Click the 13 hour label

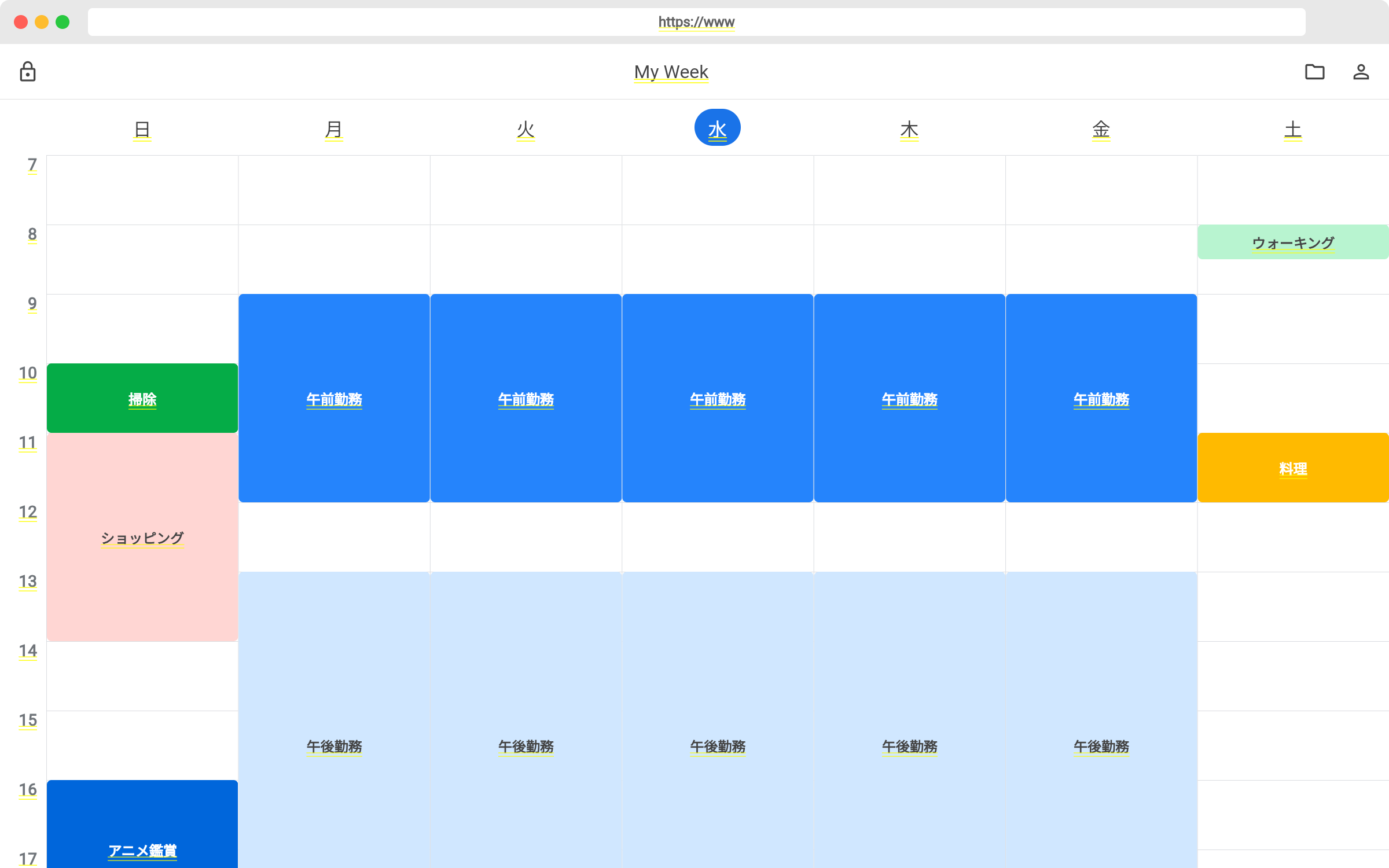point(28,581)
